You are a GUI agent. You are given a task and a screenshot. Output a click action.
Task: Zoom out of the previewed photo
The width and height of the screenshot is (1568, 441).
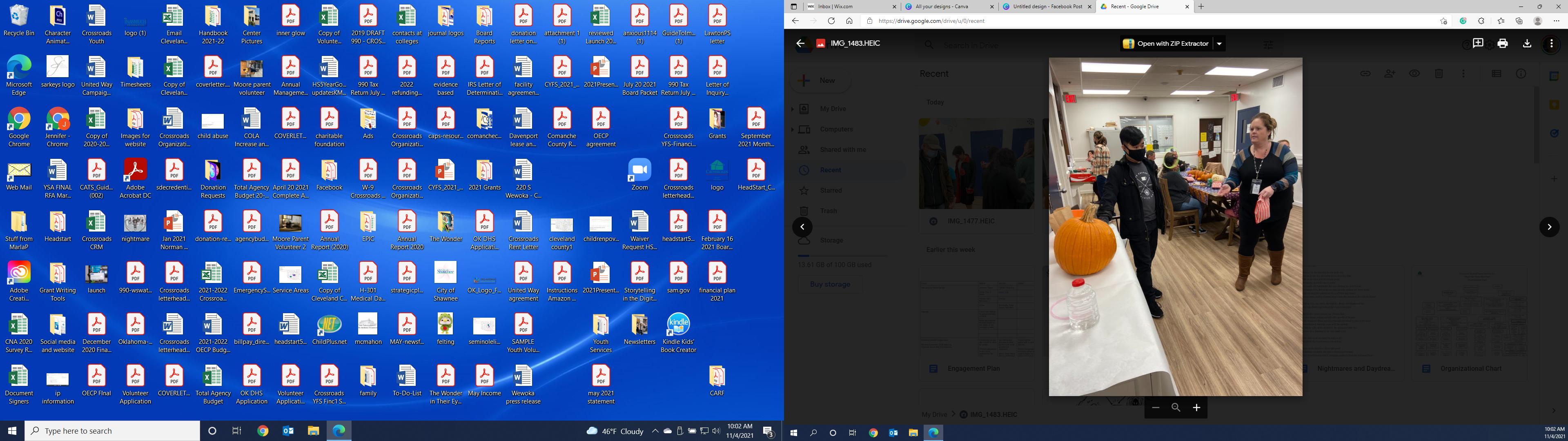click(1155, 408)
